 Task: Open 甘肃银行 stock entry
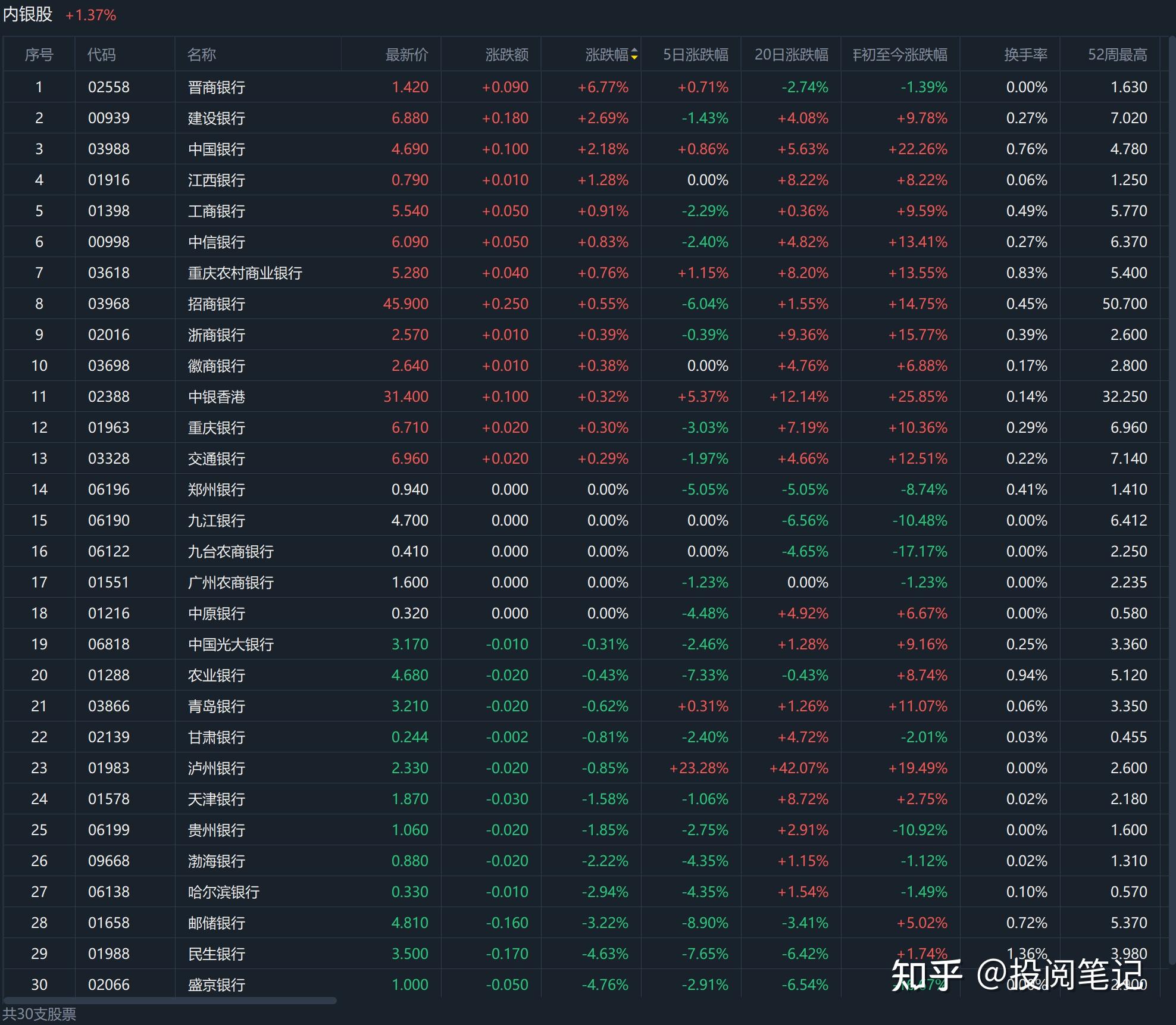pos(217,737)
